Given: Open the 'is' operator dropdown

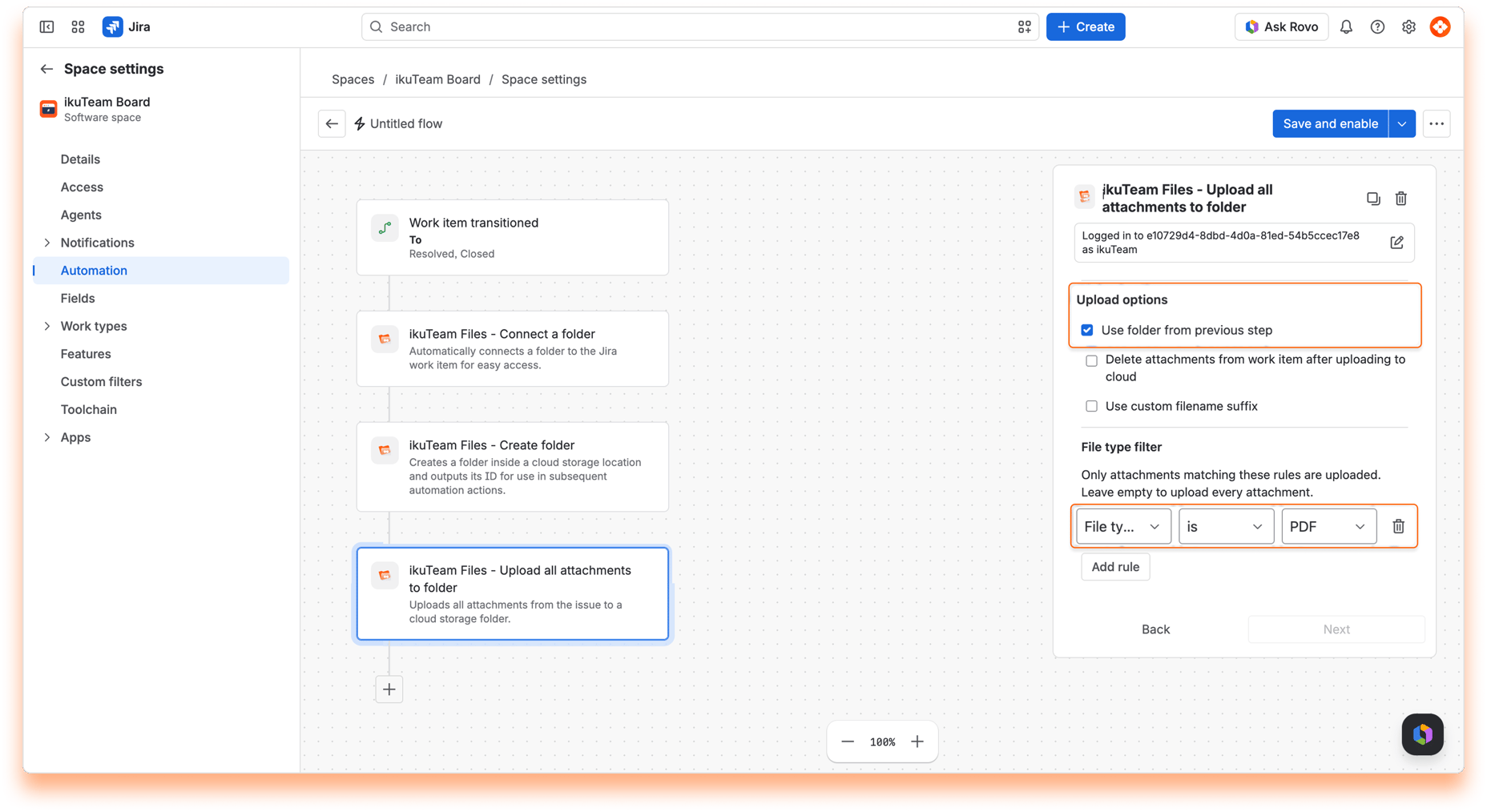Looking at the screenshot, I should [1226, 526].
